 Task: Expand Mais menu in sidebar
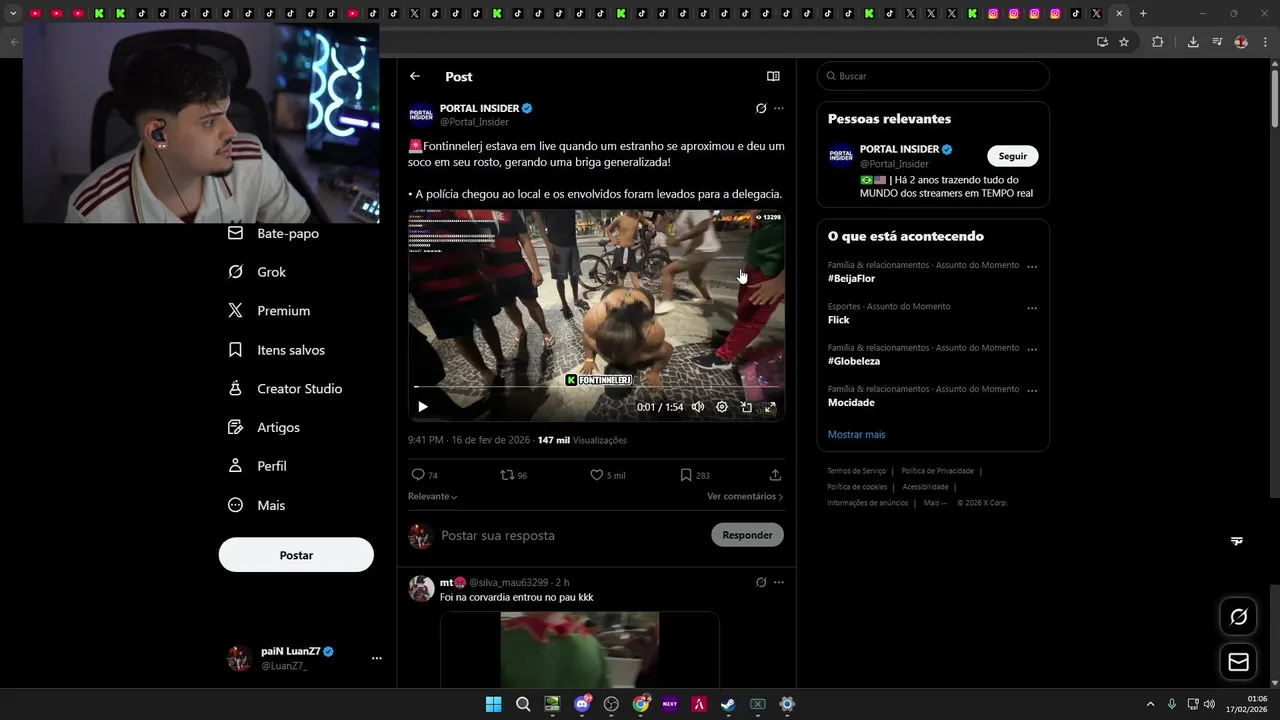[256, 505]
